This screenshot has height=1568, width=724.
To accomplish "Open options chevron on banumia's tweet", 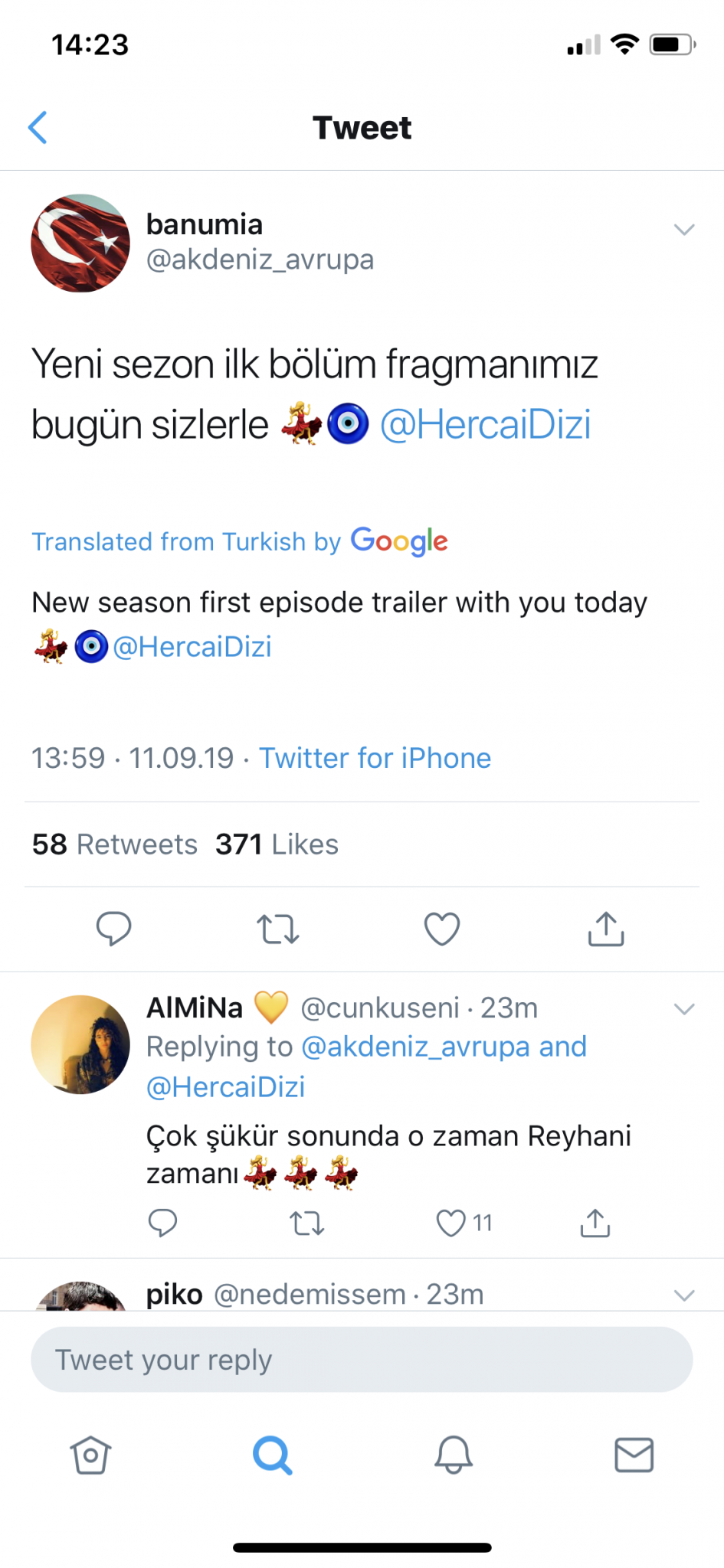I will 683,229.
